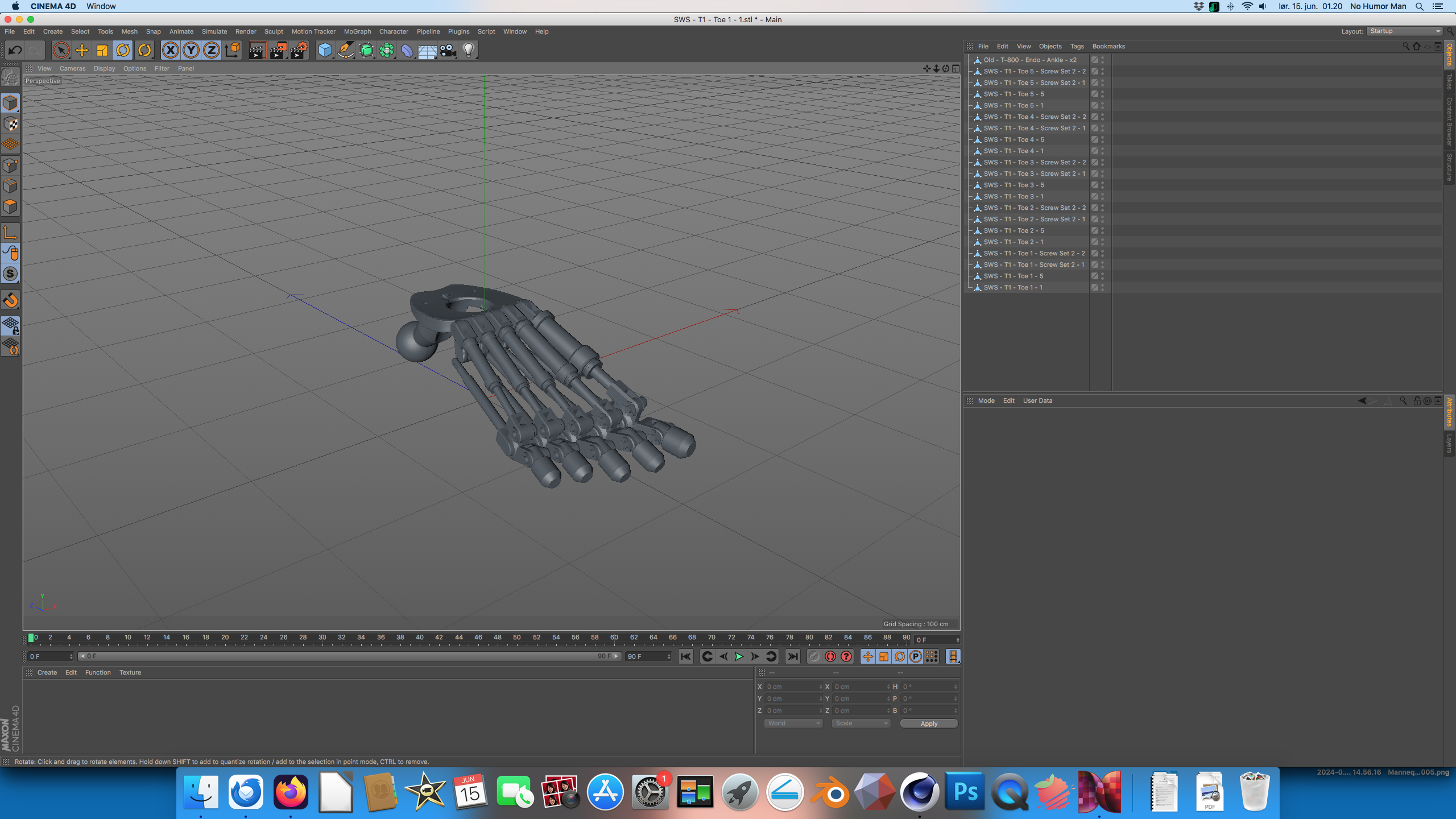The image size is (1456, 819).
Task: Toggle Point Level Animation dots icon
Action: 931,656
